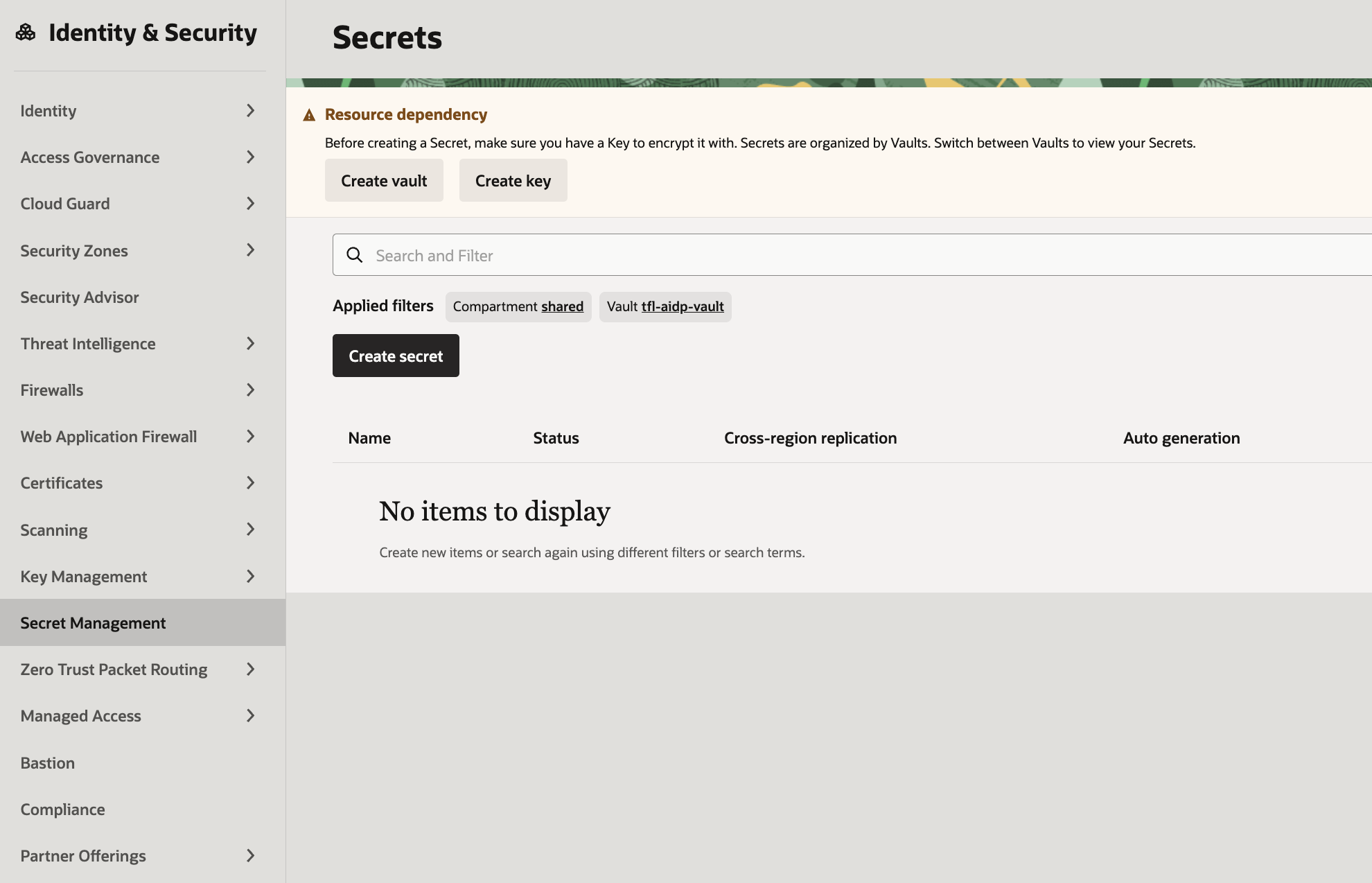The height and width of the screenshot is (883, 1372).
Task: Expand Zero Trust Packet Routing chevron
Action: click(251, 670)
